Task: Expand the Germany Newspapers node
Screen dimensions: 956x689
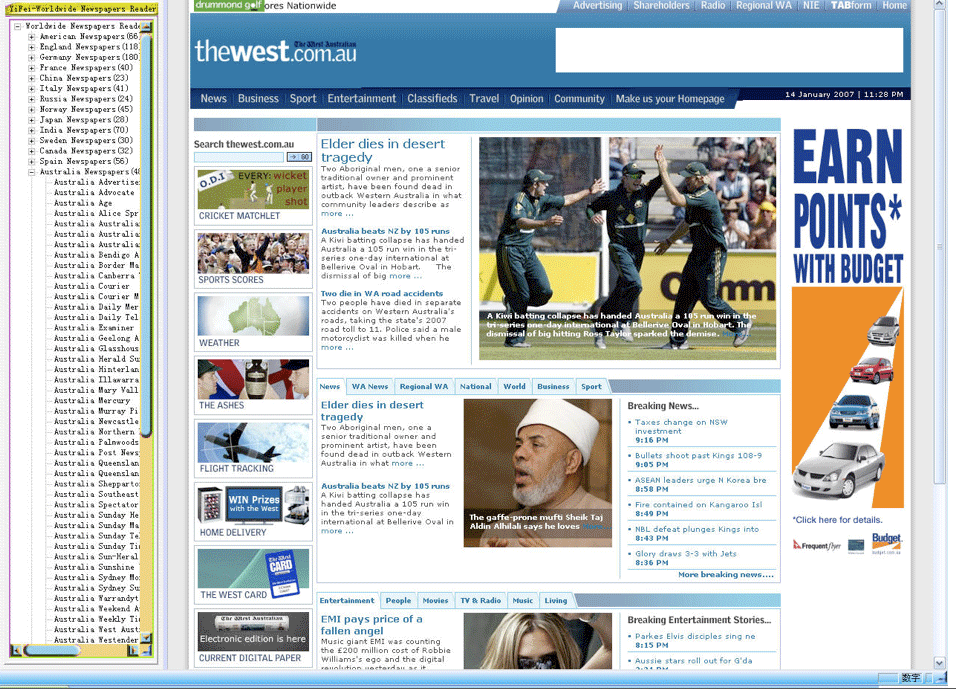Action: click(x=32, y=57)
